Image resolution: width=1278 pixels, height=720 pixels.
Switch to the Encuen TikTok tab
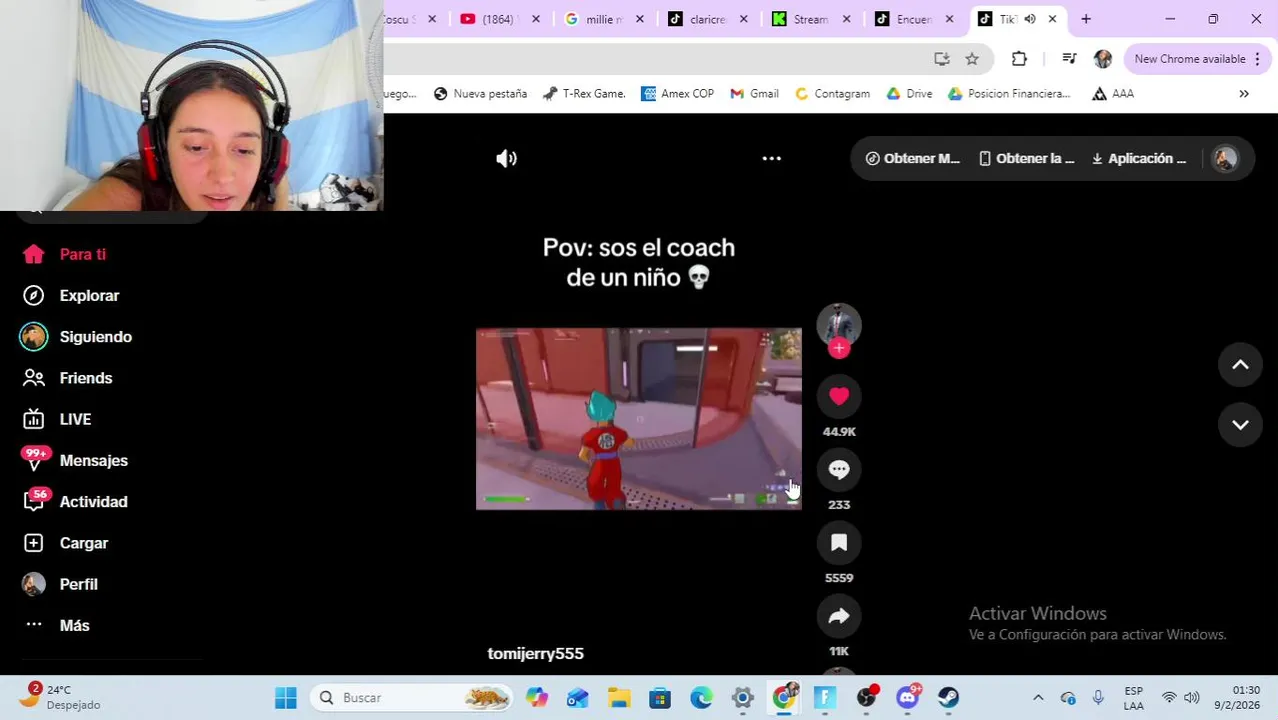pyautogui.click(x=912, y=19)
